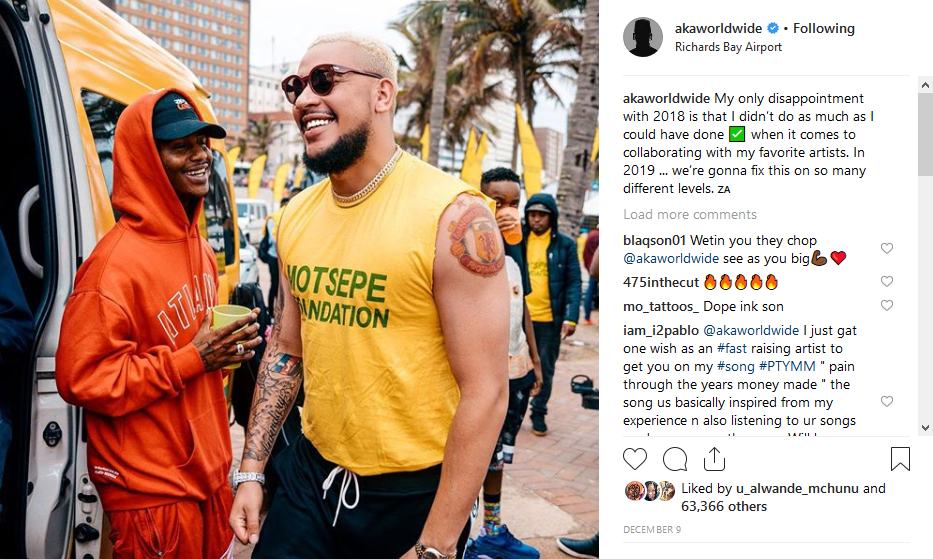This screenshot has height=559, width=933.
Task: Click the Following button
Action: click(824, 28)
